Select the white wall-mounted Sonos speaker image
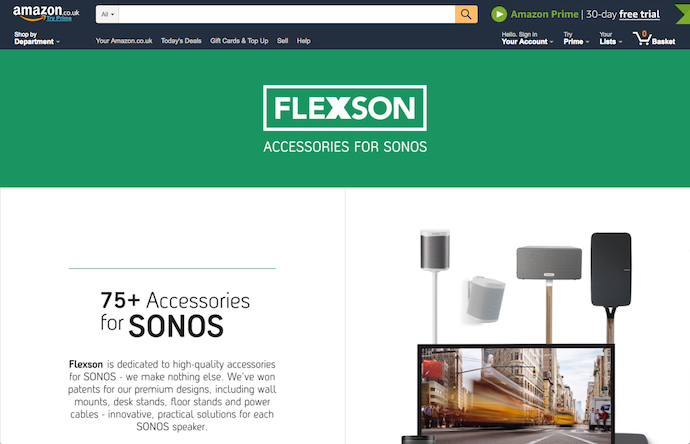Screen dimensions: 690x444 pos(485,299)
